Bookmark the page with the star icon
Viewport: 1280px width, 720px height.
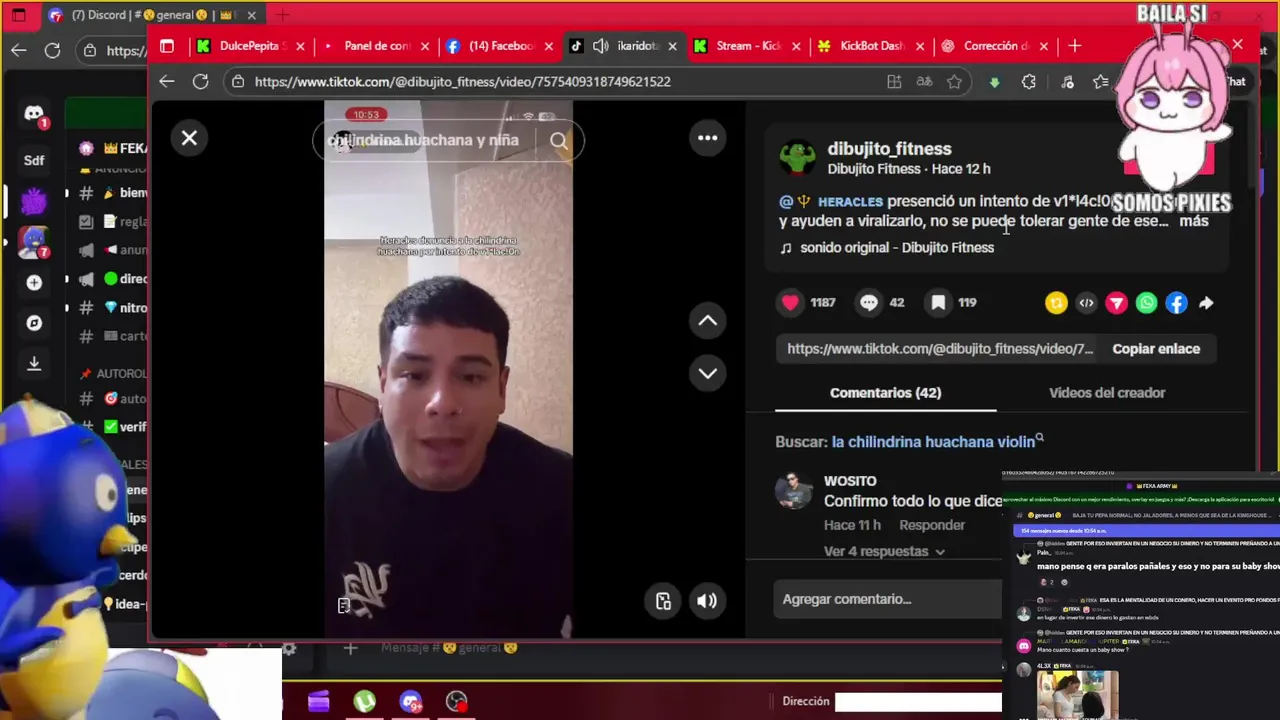pyautogui.click(x=954, y=82)
